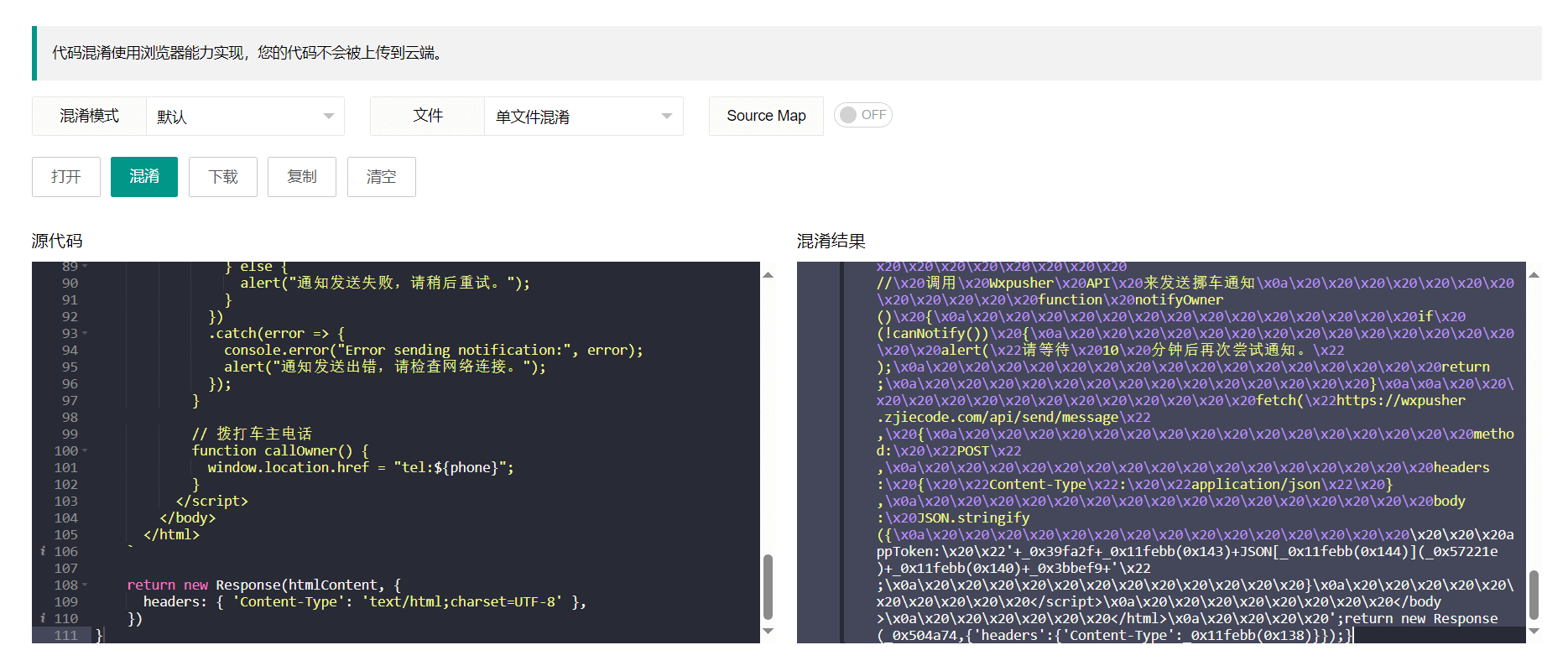Click 'console.error' line 94 in source
Image resolution: width=1568 pixels, height=671 pixels.
pos(434,351)
